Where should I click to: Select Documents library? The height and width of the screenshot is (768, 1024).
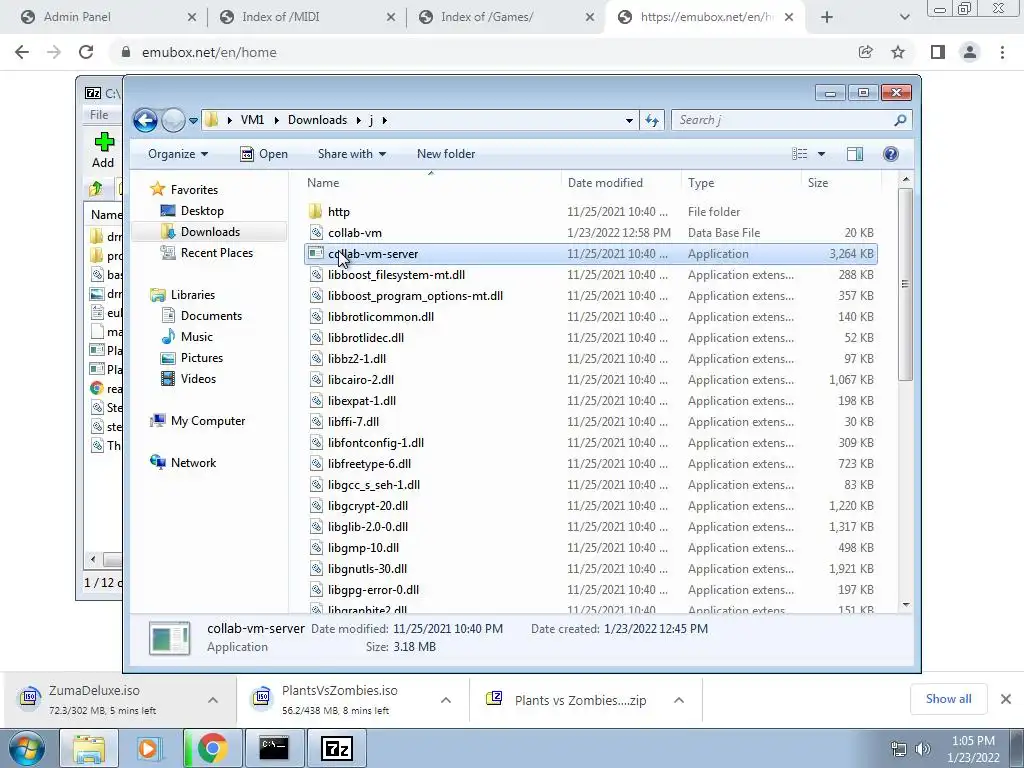tap(211, 316)
